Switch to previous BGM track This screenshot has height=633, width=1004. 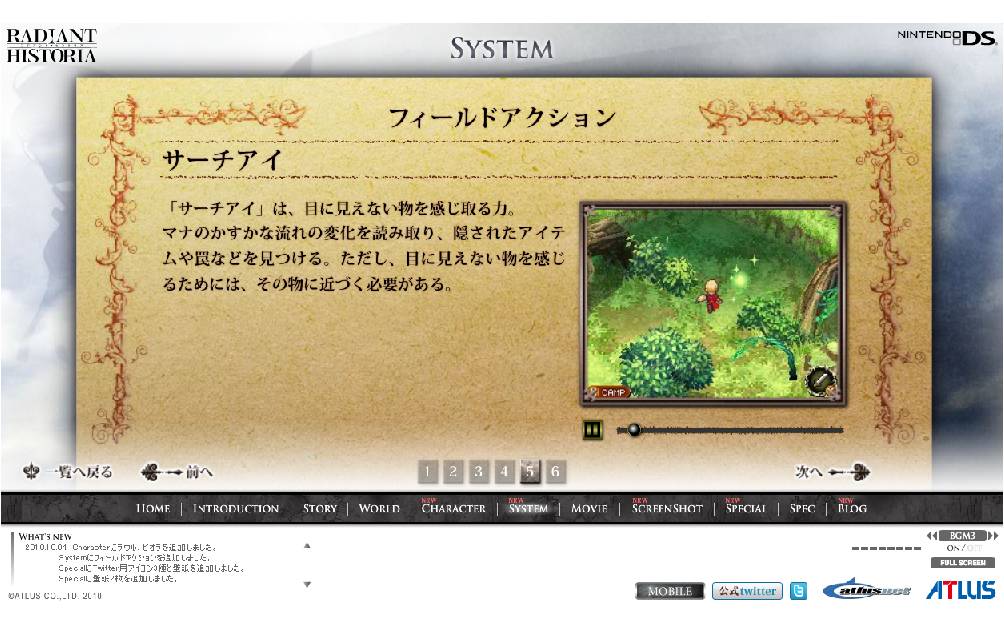coord(932,536)
